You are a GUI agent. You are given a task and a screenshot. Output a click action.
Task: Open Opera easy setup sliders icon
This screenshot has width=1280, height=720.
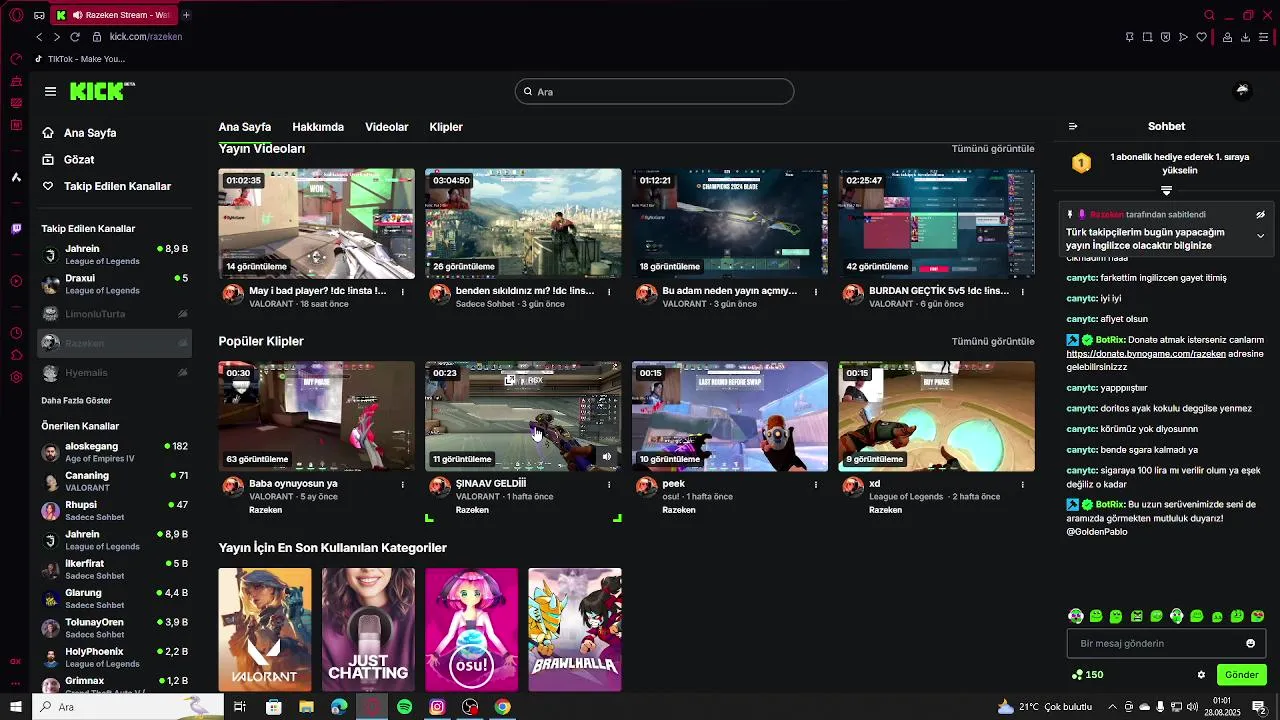[1265, 37]
